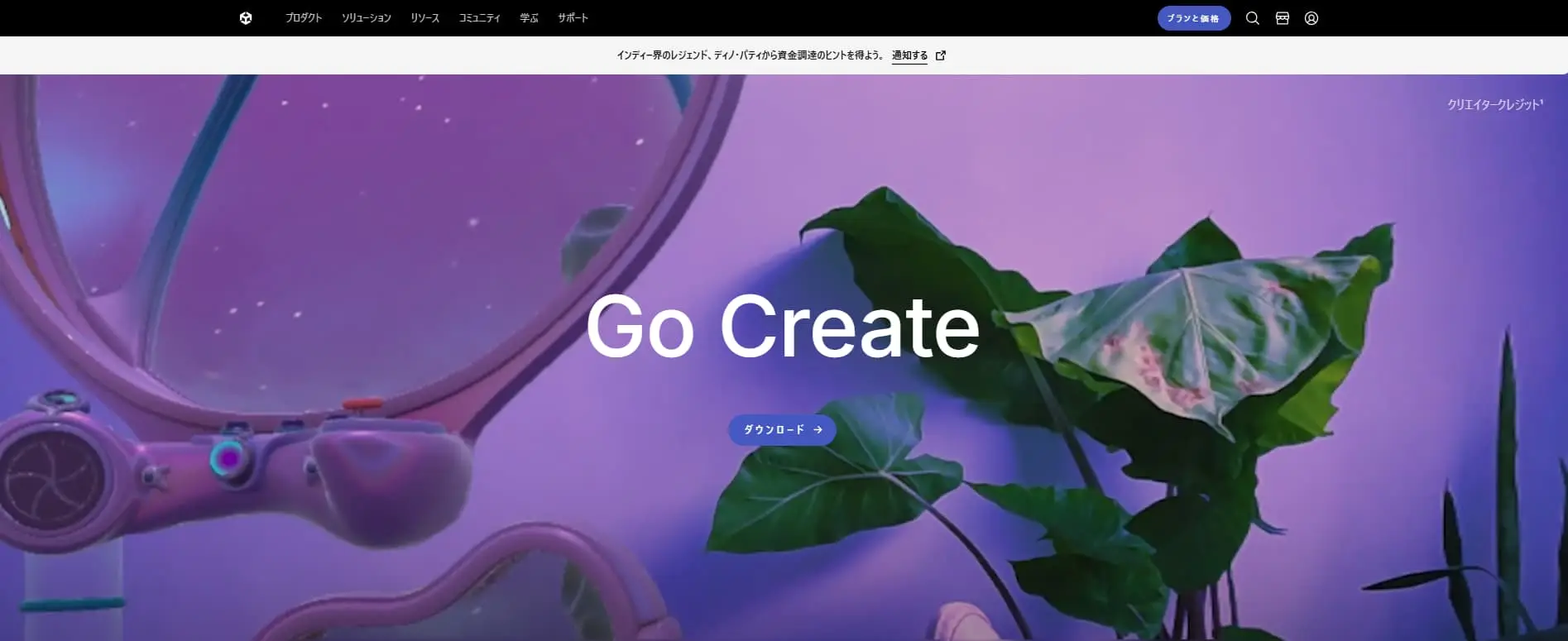This screenshot has width=1568, height=641.
Task: Open the サポート menu
Action: [x=573, y=18]
